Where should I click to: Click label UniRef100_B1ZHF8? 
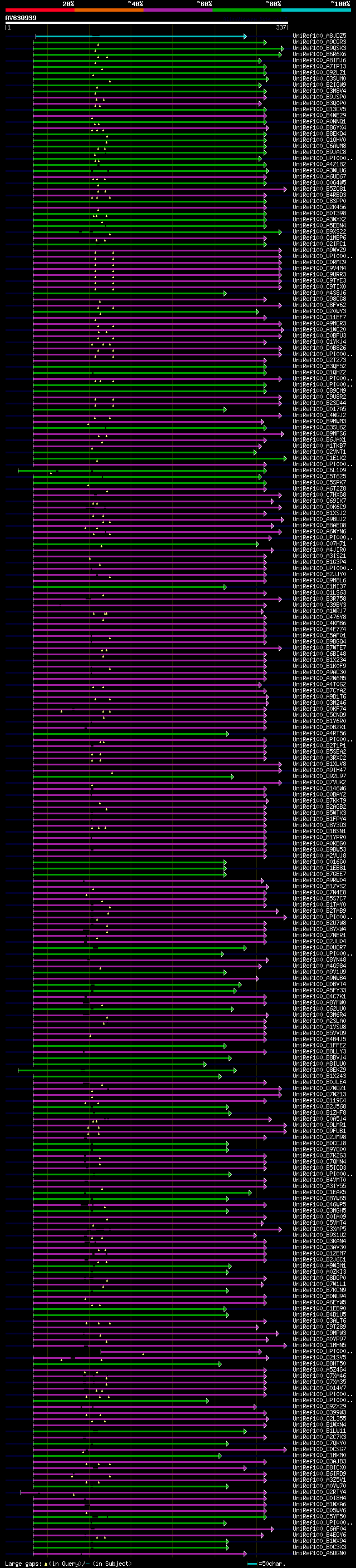pos(319,1112)
